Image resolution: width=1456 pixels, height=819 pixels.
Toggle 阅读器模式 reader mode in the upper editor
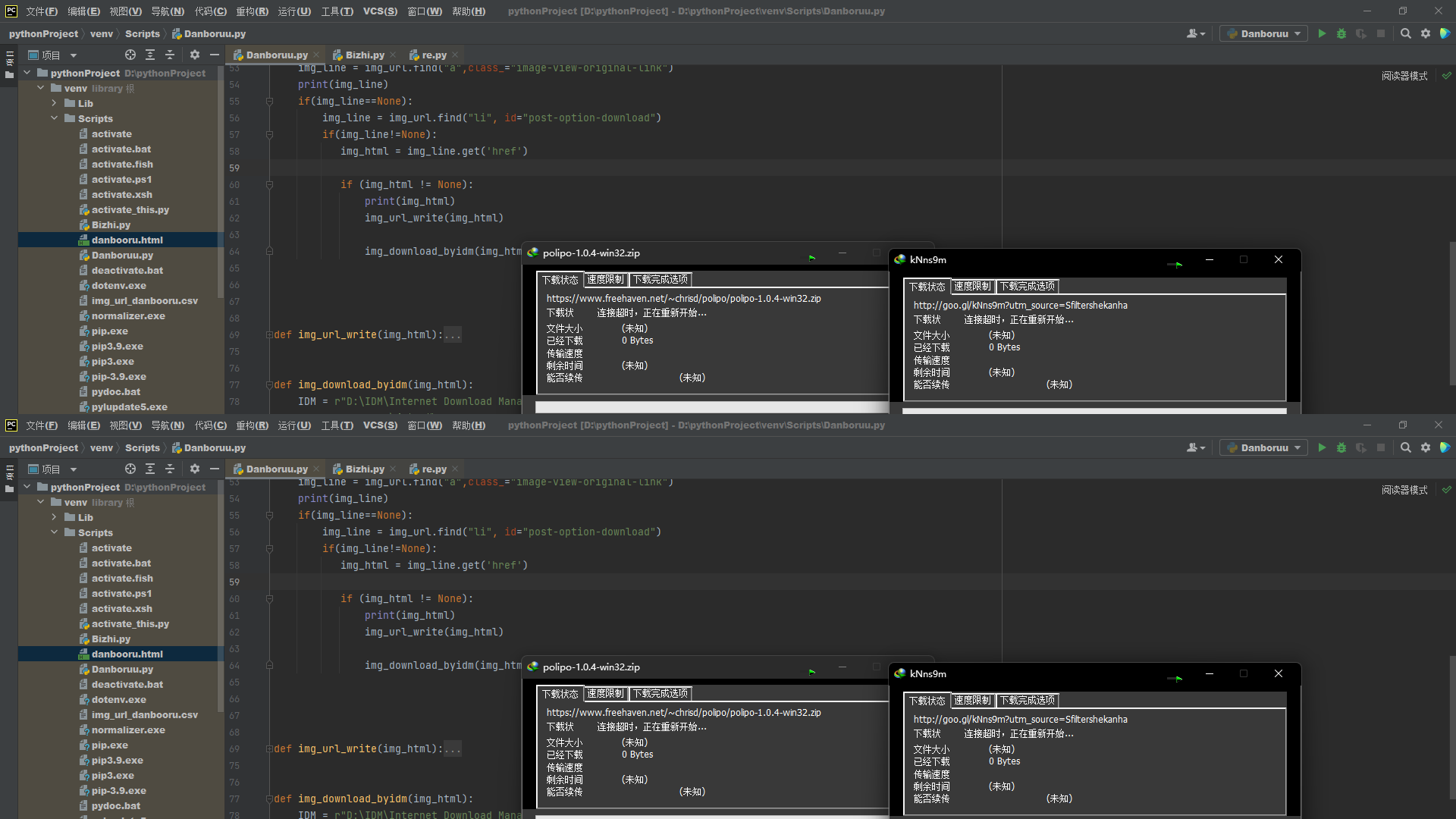pos(1404,76)
